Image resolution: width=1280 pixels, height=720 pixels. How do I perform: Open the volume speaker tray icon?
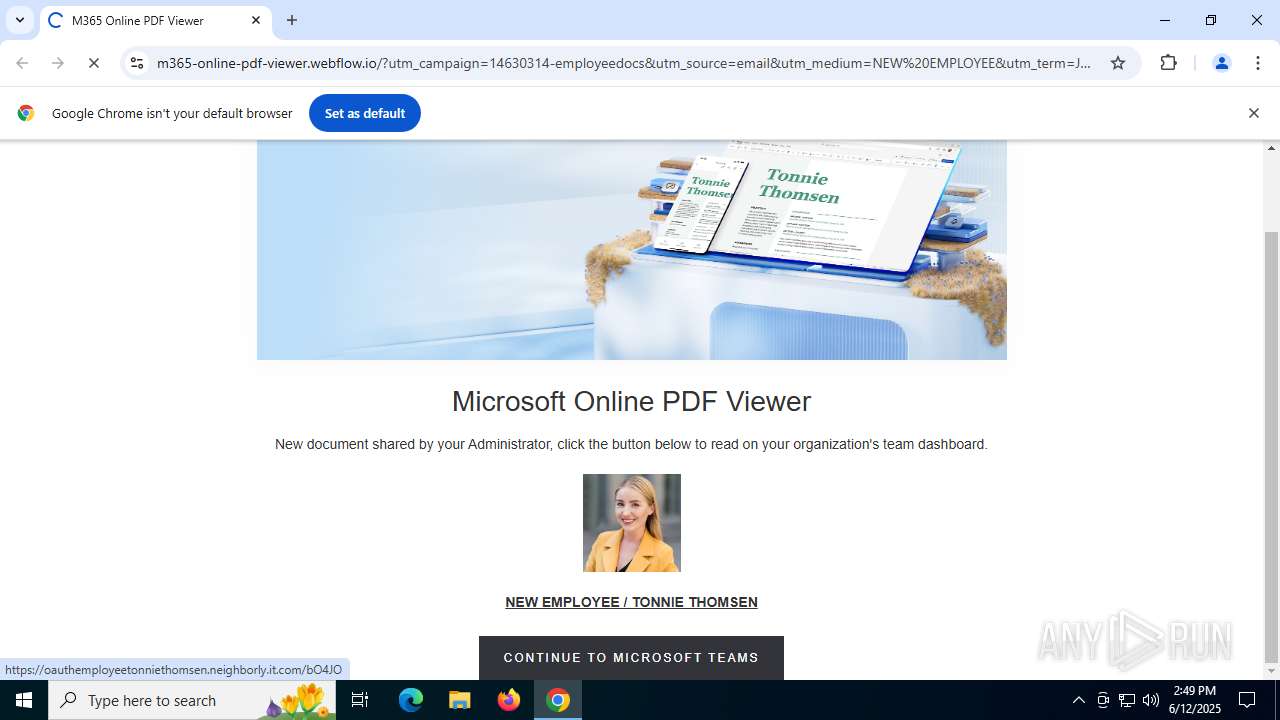1151,700
